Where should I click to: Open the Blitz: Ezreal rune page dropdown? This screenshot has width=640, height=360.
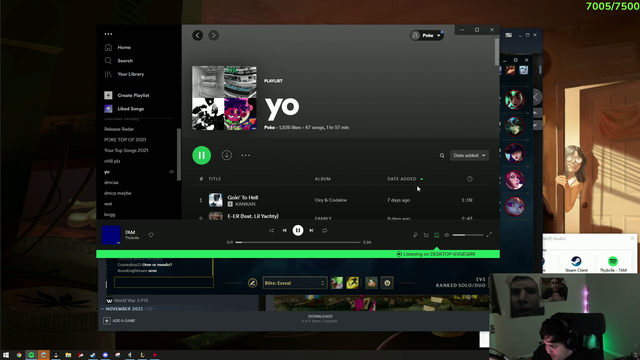coord(295,283)
